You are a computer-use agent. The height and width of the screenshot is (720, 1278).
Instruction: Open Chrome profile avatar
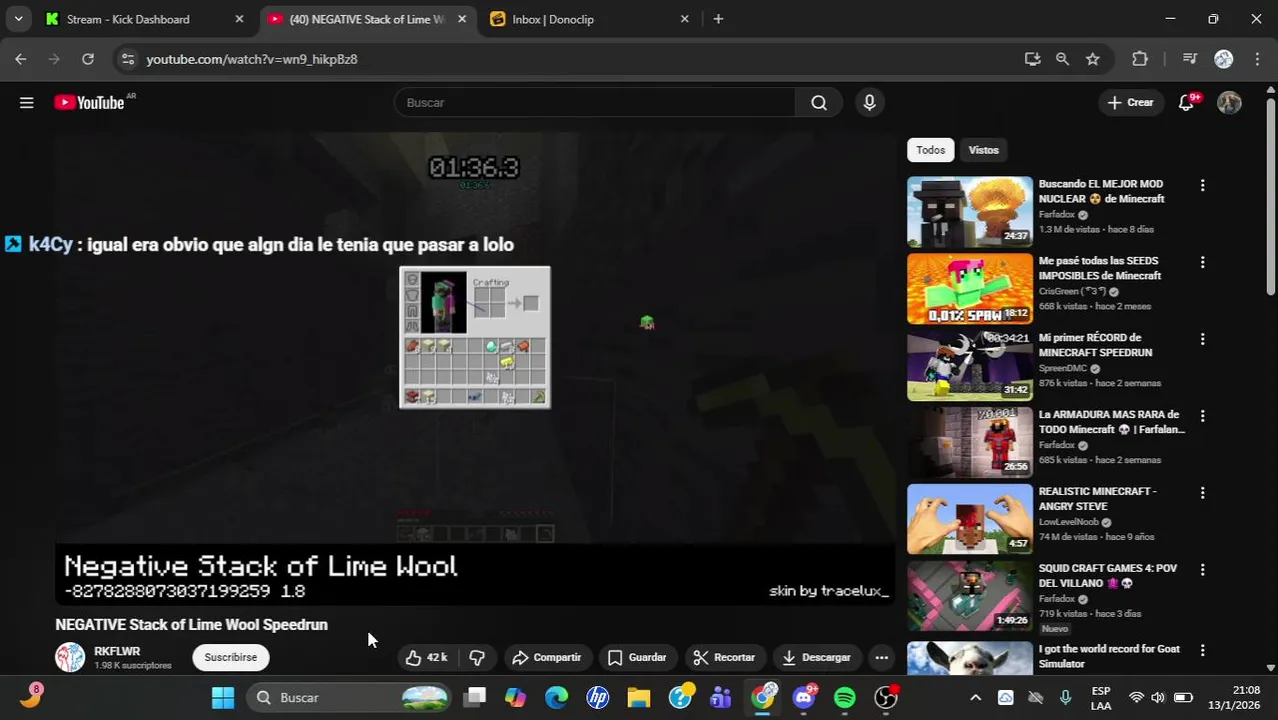1224,59
